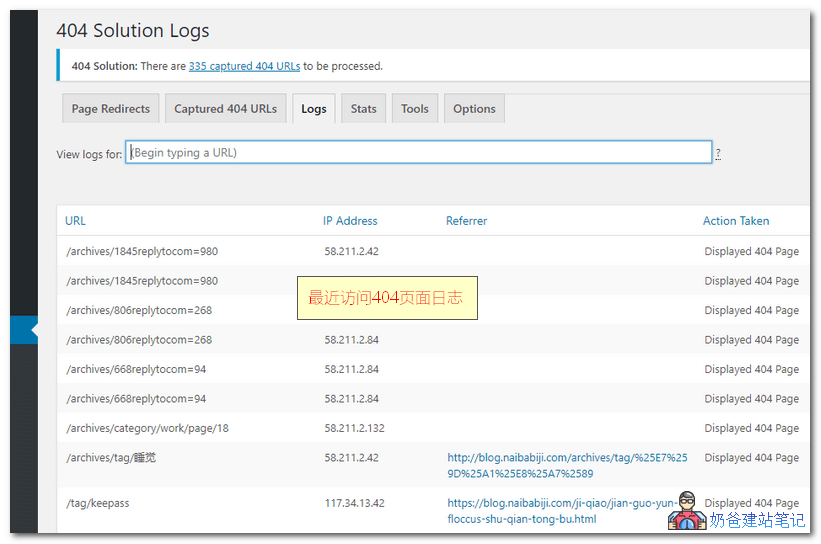Sort by Action Taken column header
Image resolution: width=821 pixels, height=544 pixels.
pyautogui.click(x=736, y=221)
